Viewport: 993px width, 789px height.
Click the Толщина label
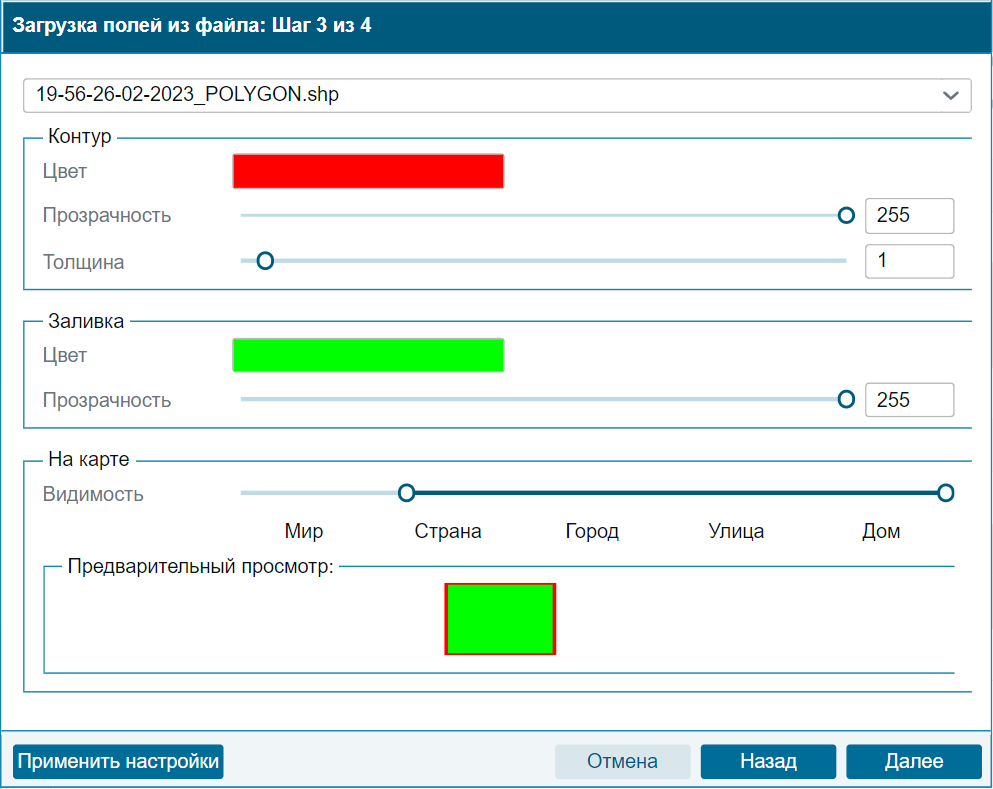(84, 262)
